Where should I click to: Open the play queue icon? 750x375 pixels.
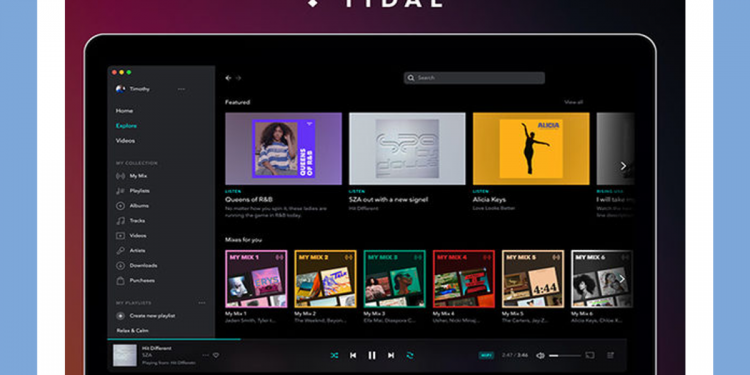coord(610,355)
